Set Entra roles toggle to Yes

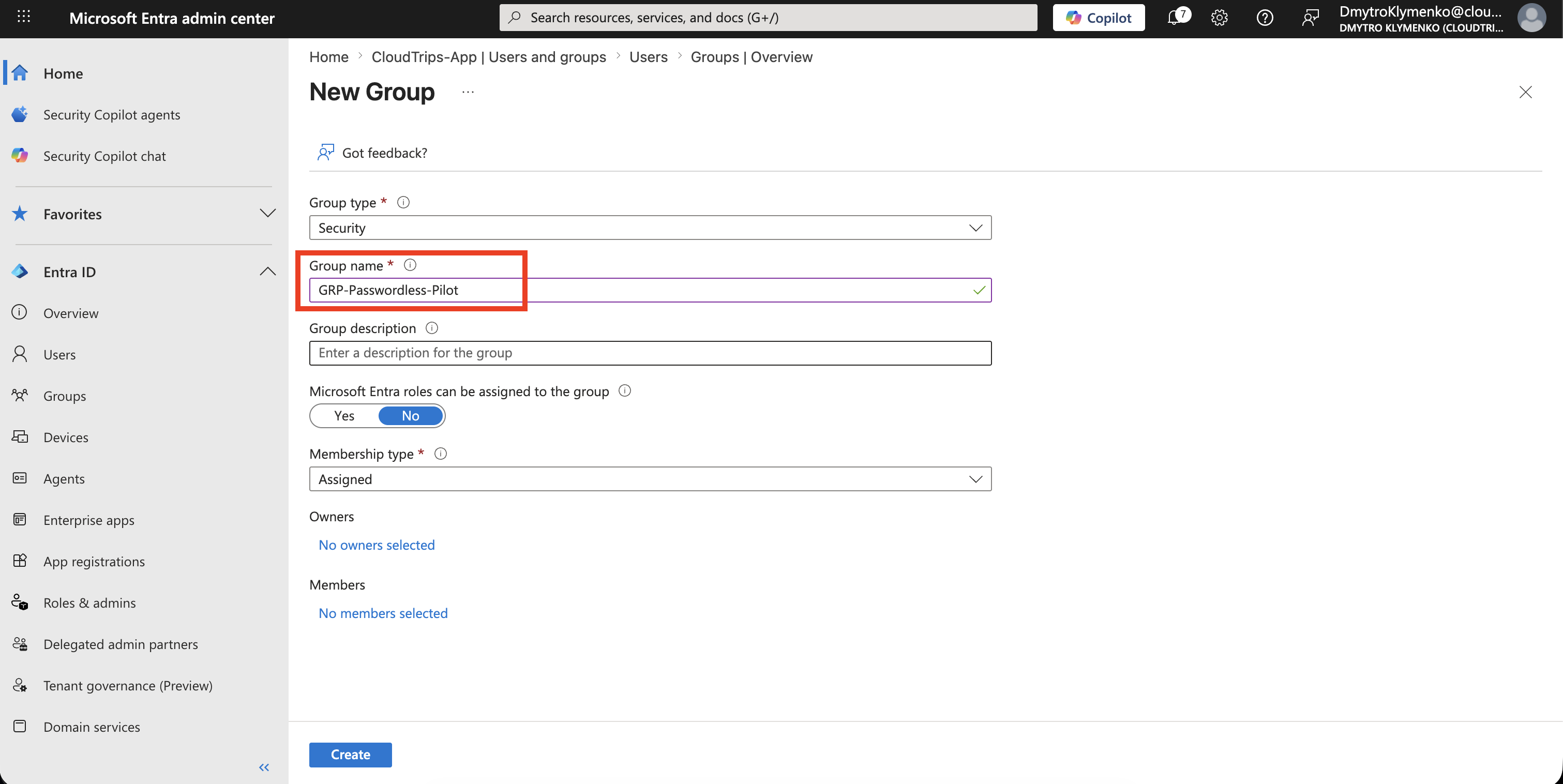tap(344, 416)
